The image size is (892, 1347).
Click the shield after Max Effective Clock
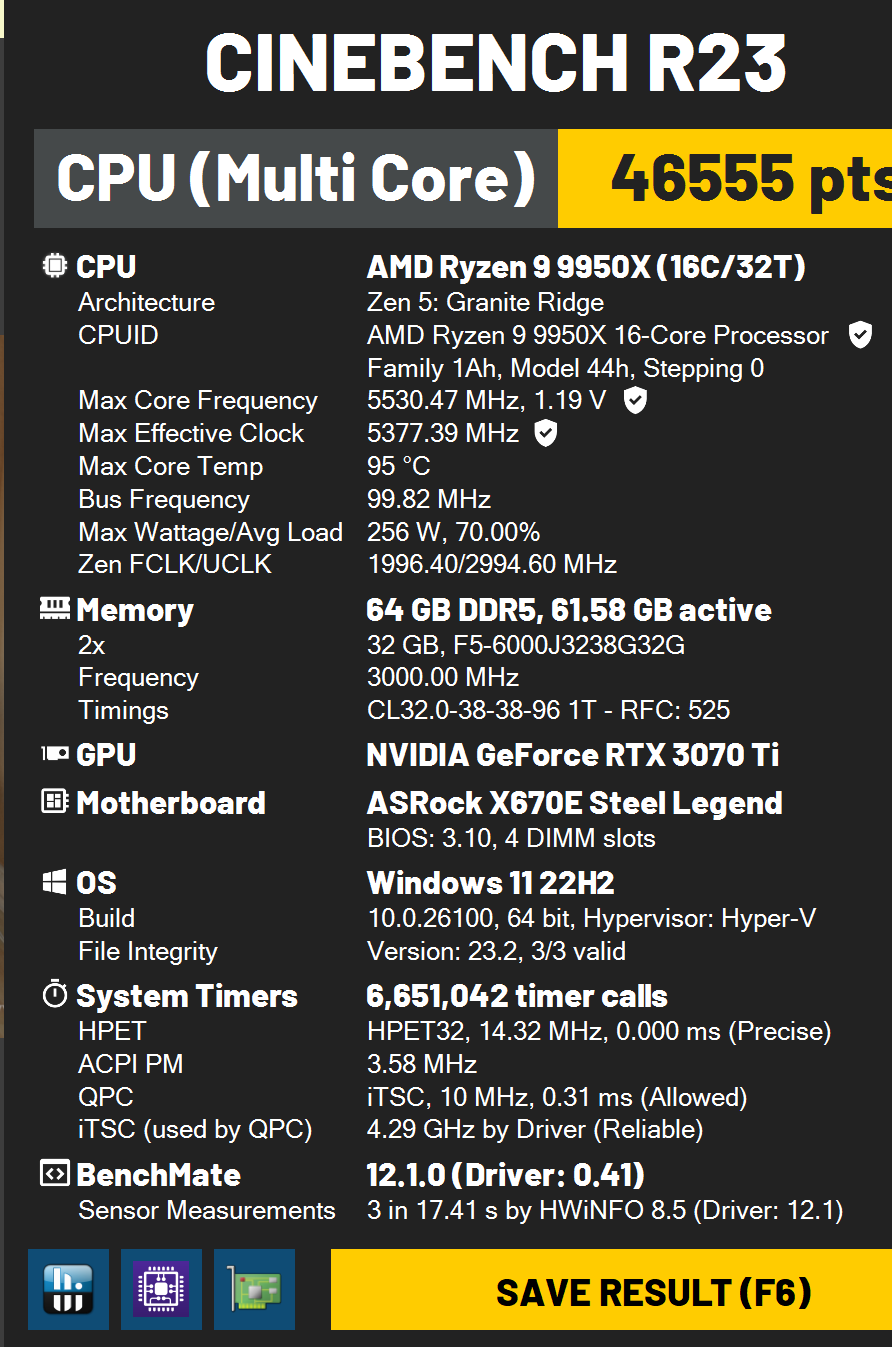click(545, 433)
